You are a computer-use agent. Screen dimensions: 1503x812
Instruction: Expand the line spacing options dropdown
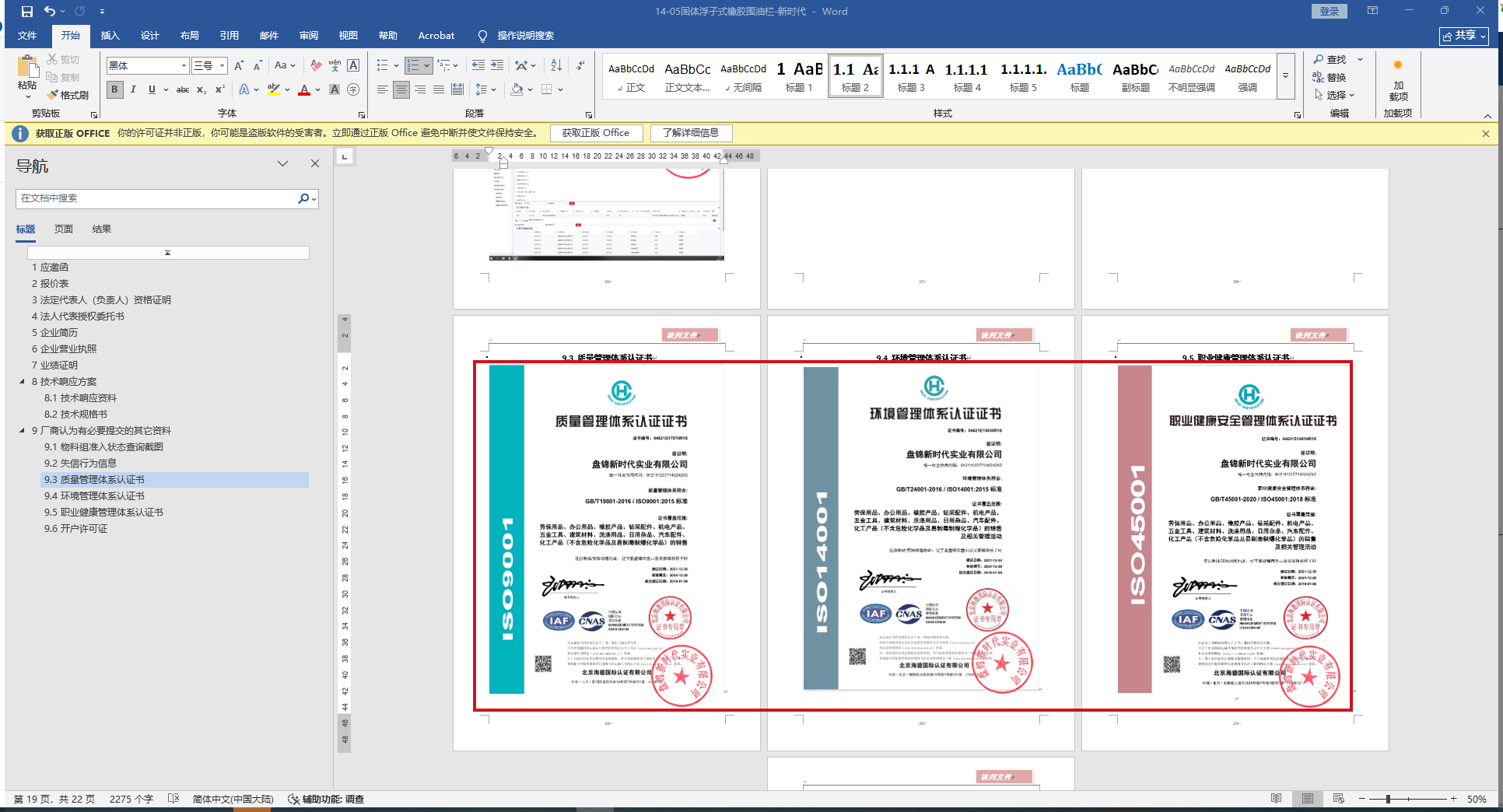(494, 90)
